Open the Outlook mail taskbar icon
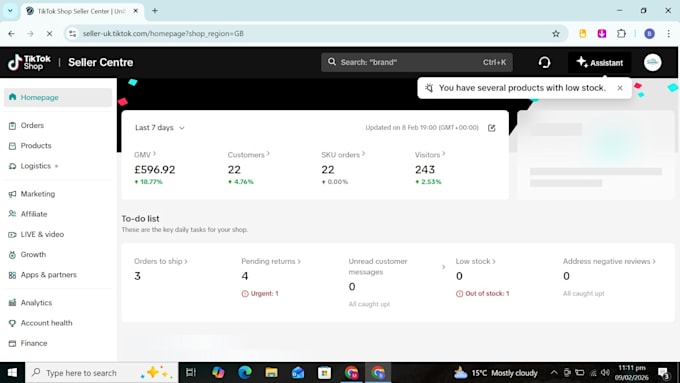Image resolution: width=680 pixels, height=383 pixels. point(298,373)
